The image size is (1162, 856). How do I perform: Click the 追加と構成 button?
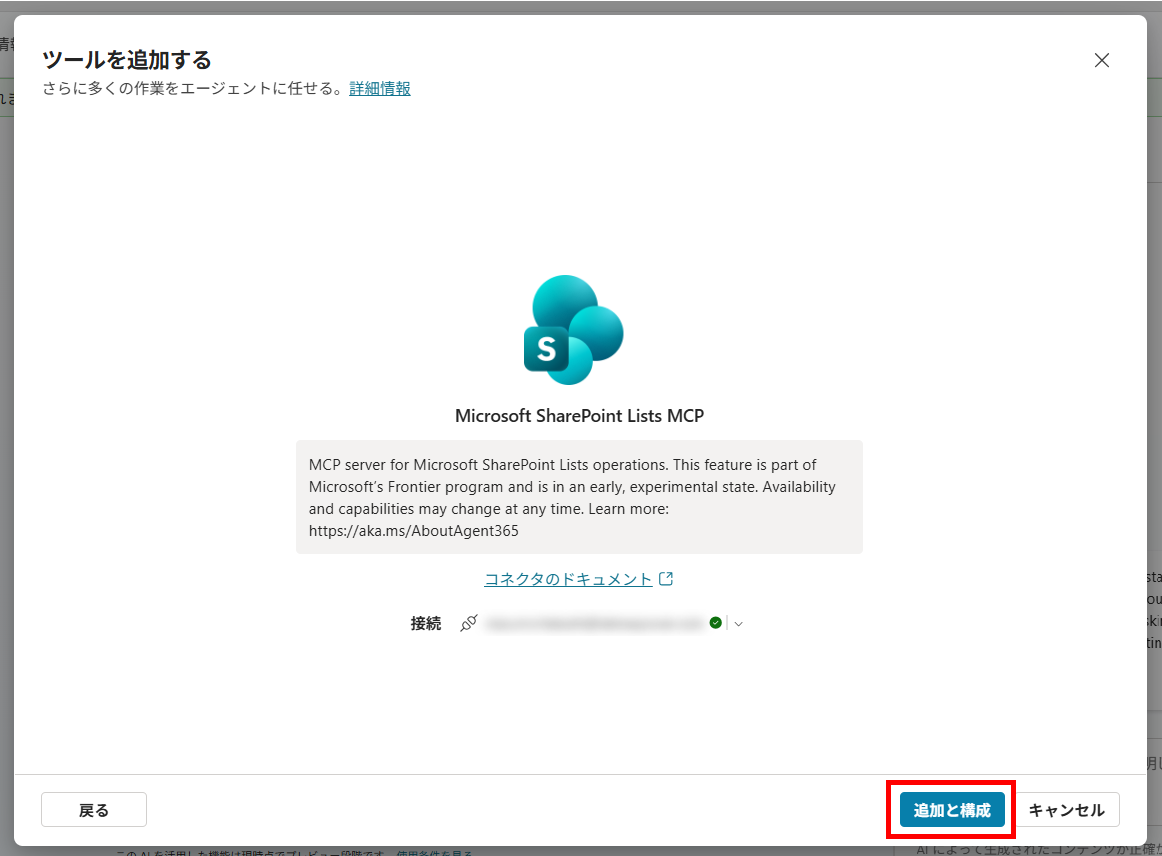pyautogui.click(x=952, y=809)
